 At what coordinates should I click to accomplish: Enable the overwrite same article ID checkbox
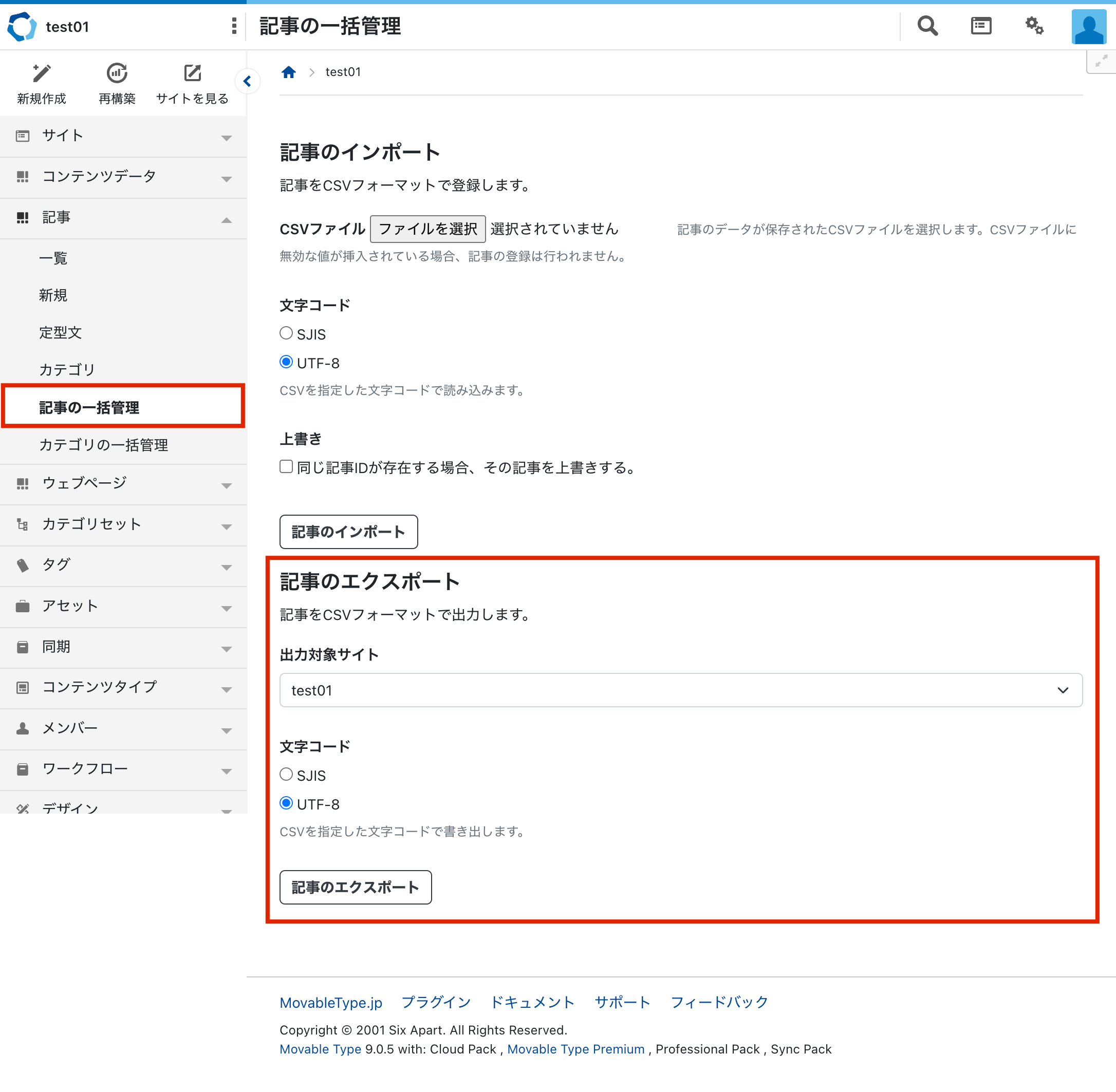(286, 467)
